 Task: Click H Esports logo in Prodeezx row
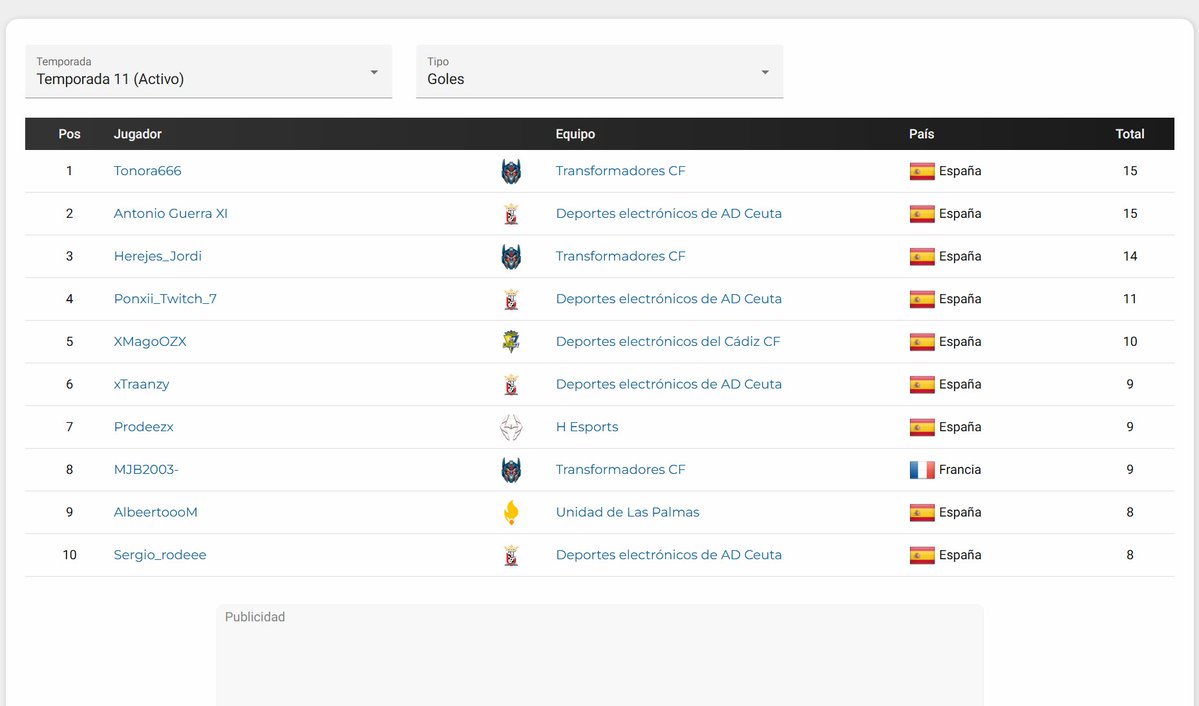pos(511,428)
